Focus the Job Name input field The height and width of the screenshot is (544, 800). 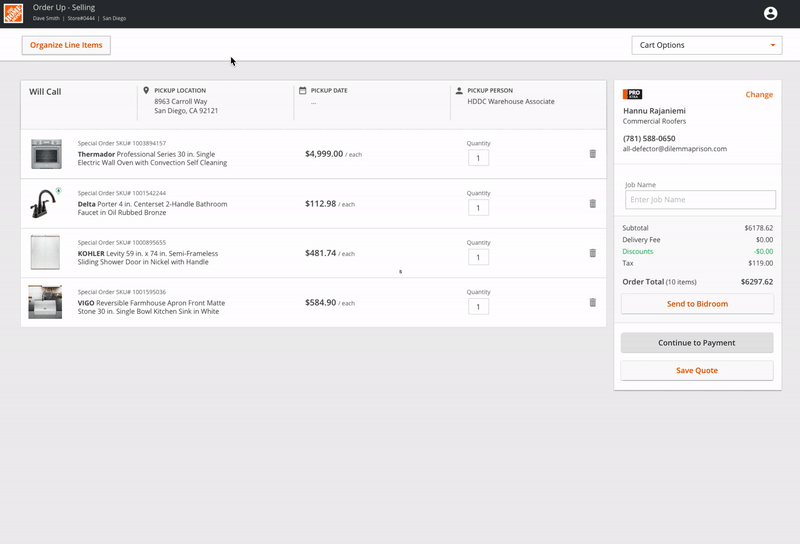pyautogui.click(x=700, y=200)
